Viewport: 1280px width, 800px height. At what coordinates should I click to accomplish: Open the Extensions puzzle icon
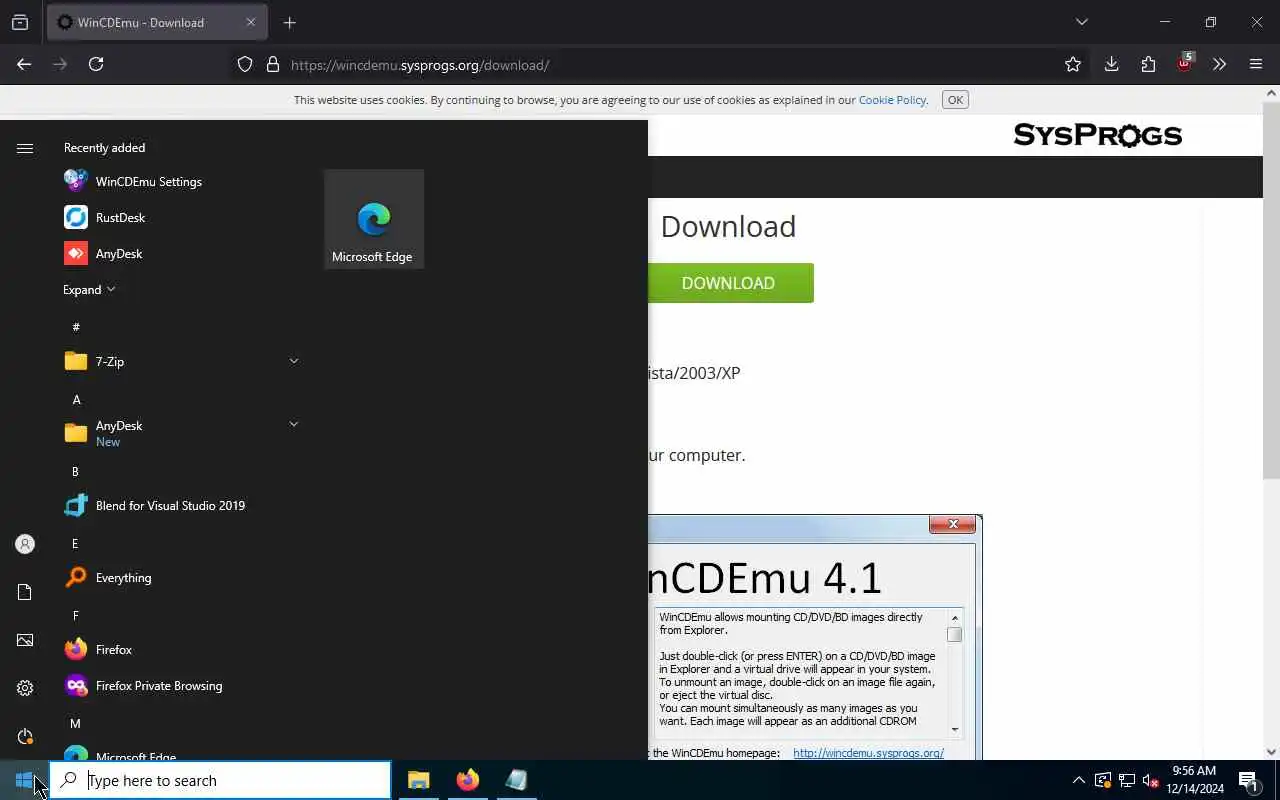point(1148,64)
